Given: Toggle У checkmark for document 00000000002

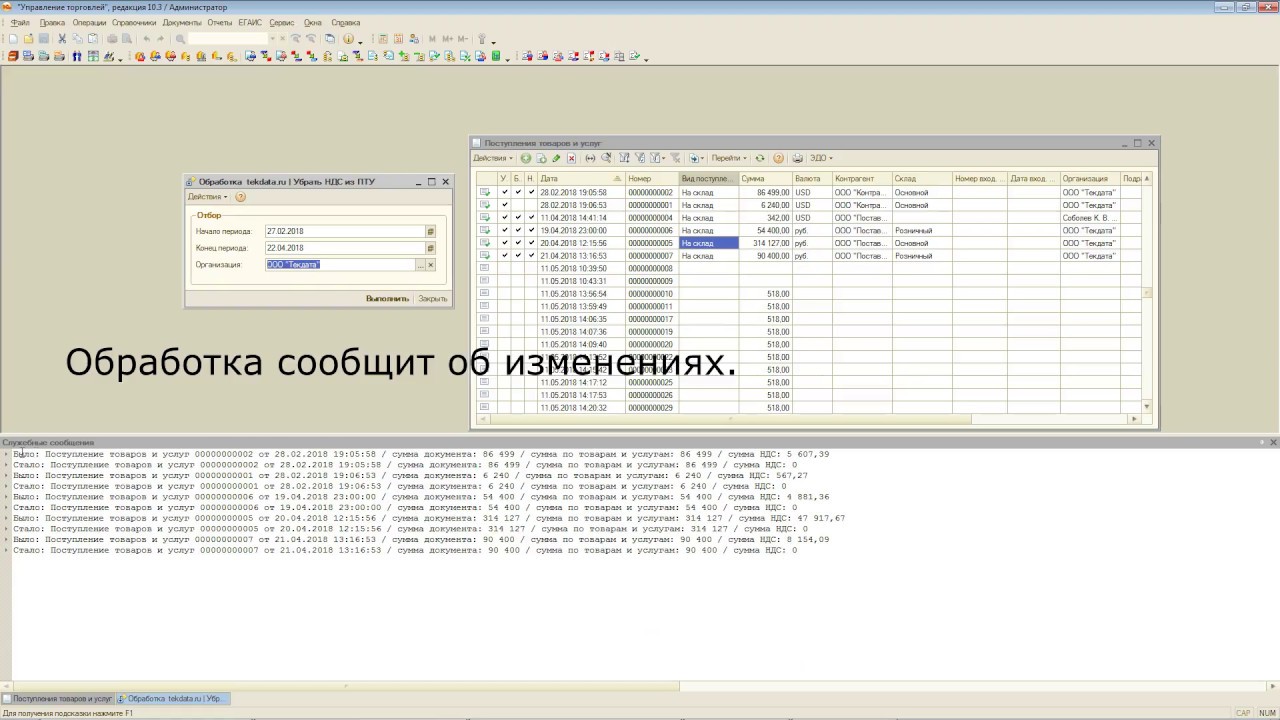Looking at the screenshot, I should tap(505, 192).
